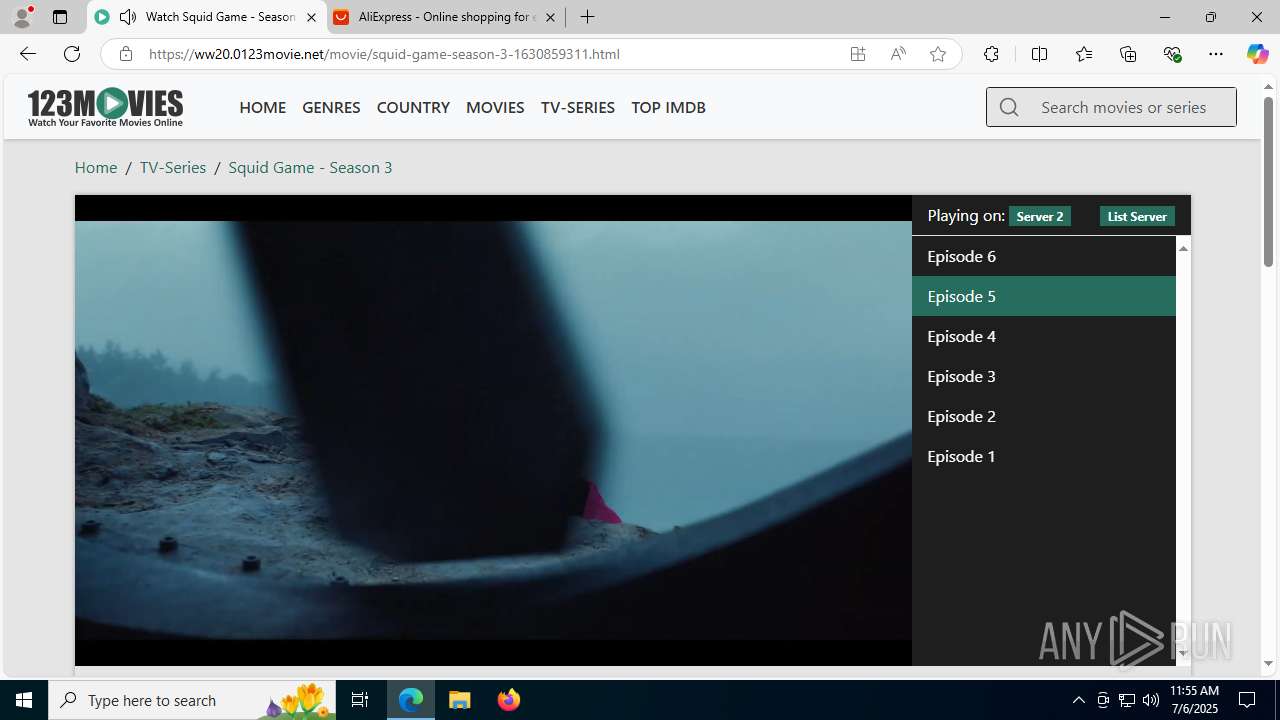Select Episode 5
The image size is (1280, 720).
tap(1044, 296)
